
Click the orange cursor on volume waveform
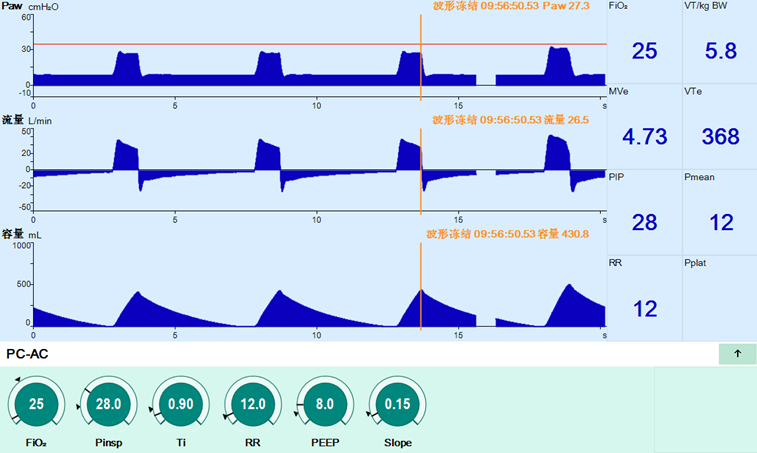[x=421, y=286]
